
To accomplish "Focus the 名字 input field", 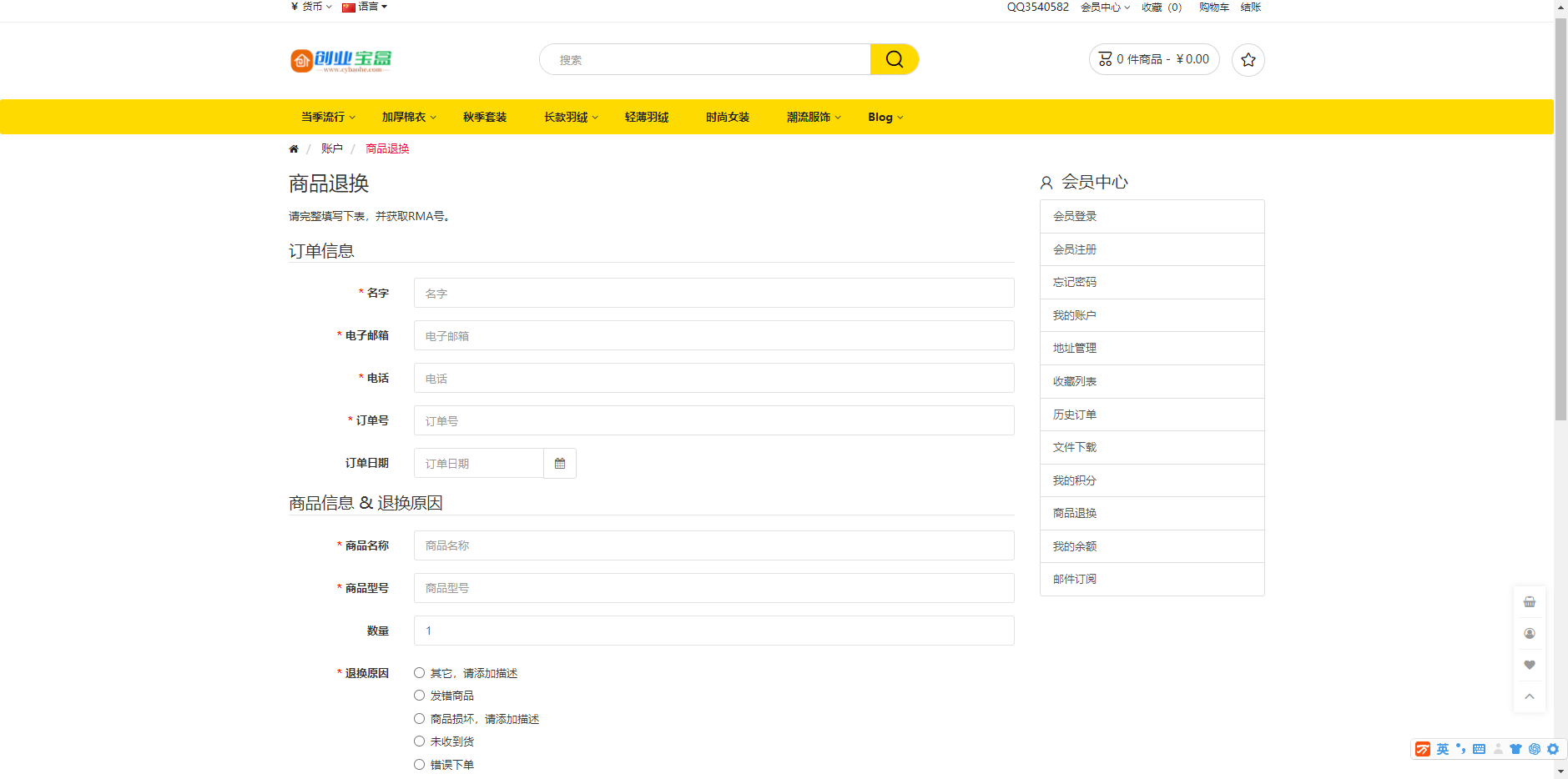I will click(x=714, y=293).
